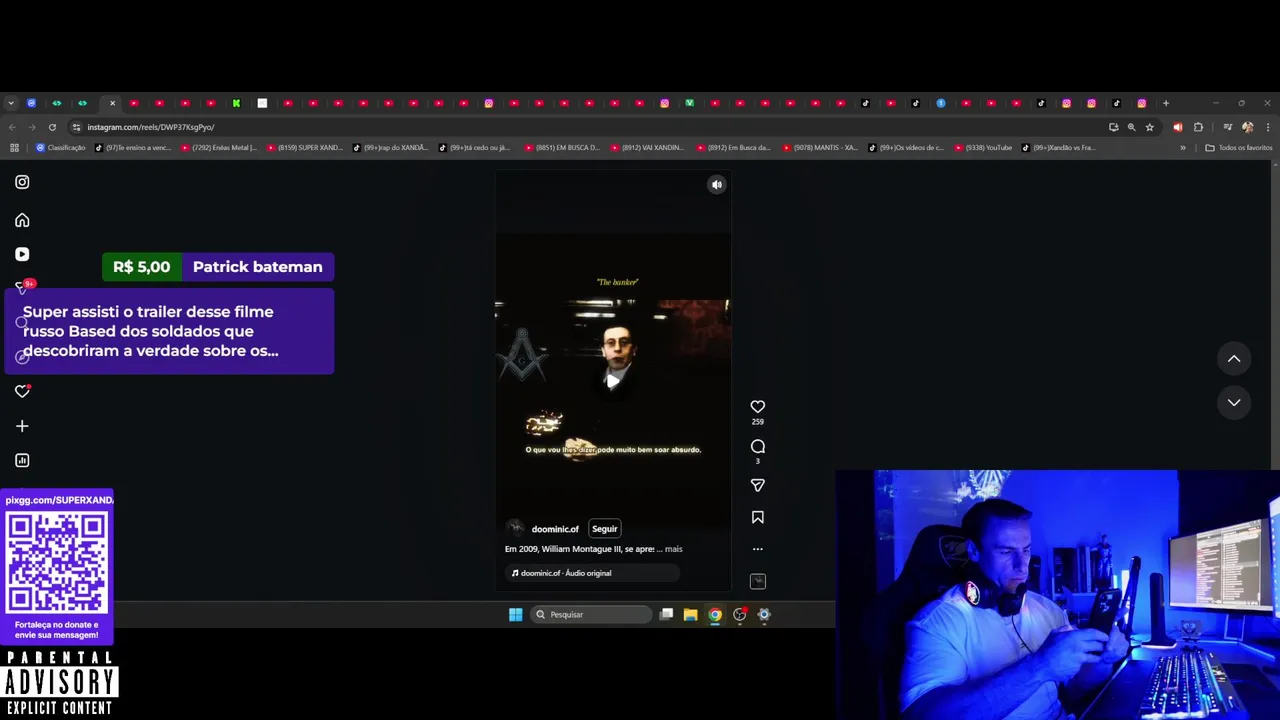Click the Create plus icon in the sidebar
This screenshot has width=1280, height=720.
[22, 426]
